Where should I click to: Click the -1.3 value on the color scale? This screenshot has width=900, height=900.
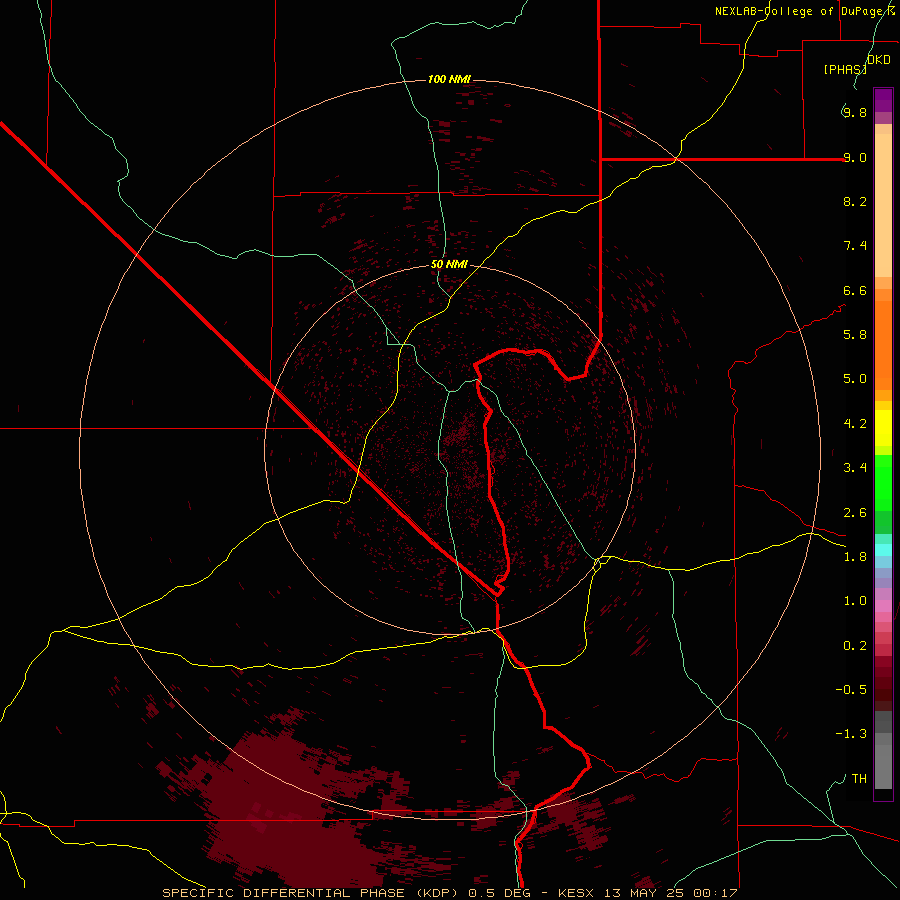coord(851,734)
